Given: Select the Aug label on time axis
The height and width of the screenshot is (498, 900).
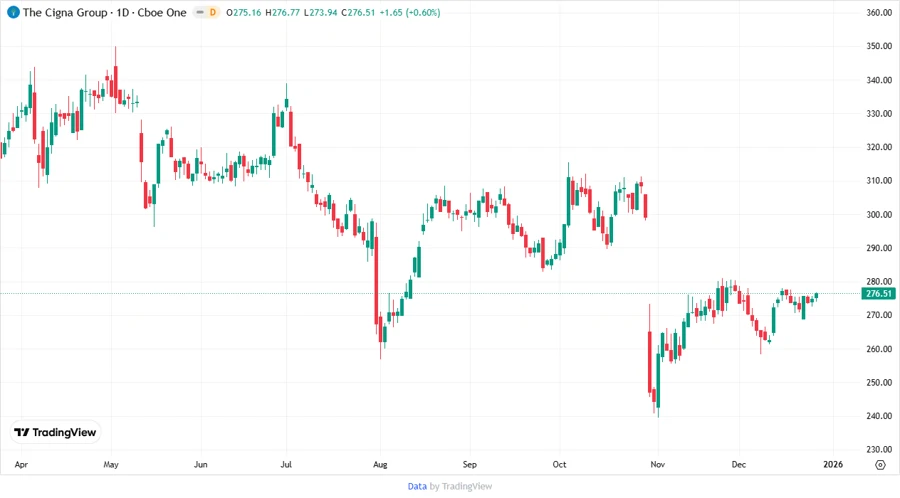Looking at the screenshot, I should click(380, 464).
